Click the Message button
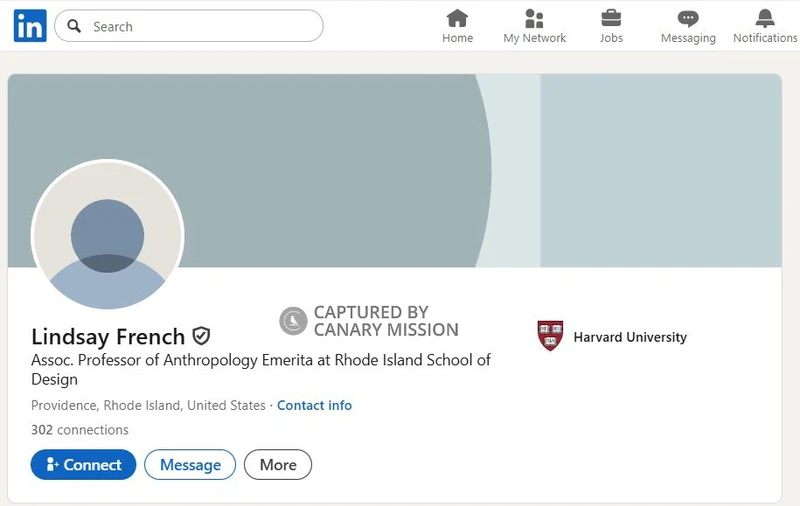800x506 pixels. pos(190,465)
